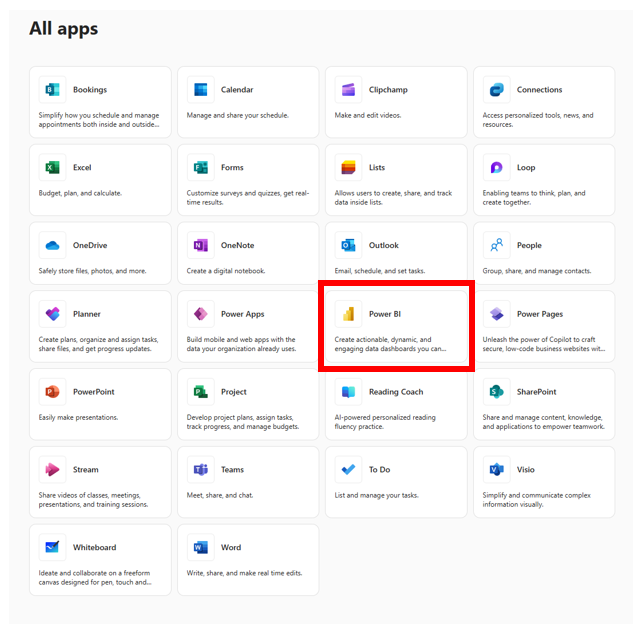
Task: Click 'List and manage your tasks.' text
Action: 377,495
